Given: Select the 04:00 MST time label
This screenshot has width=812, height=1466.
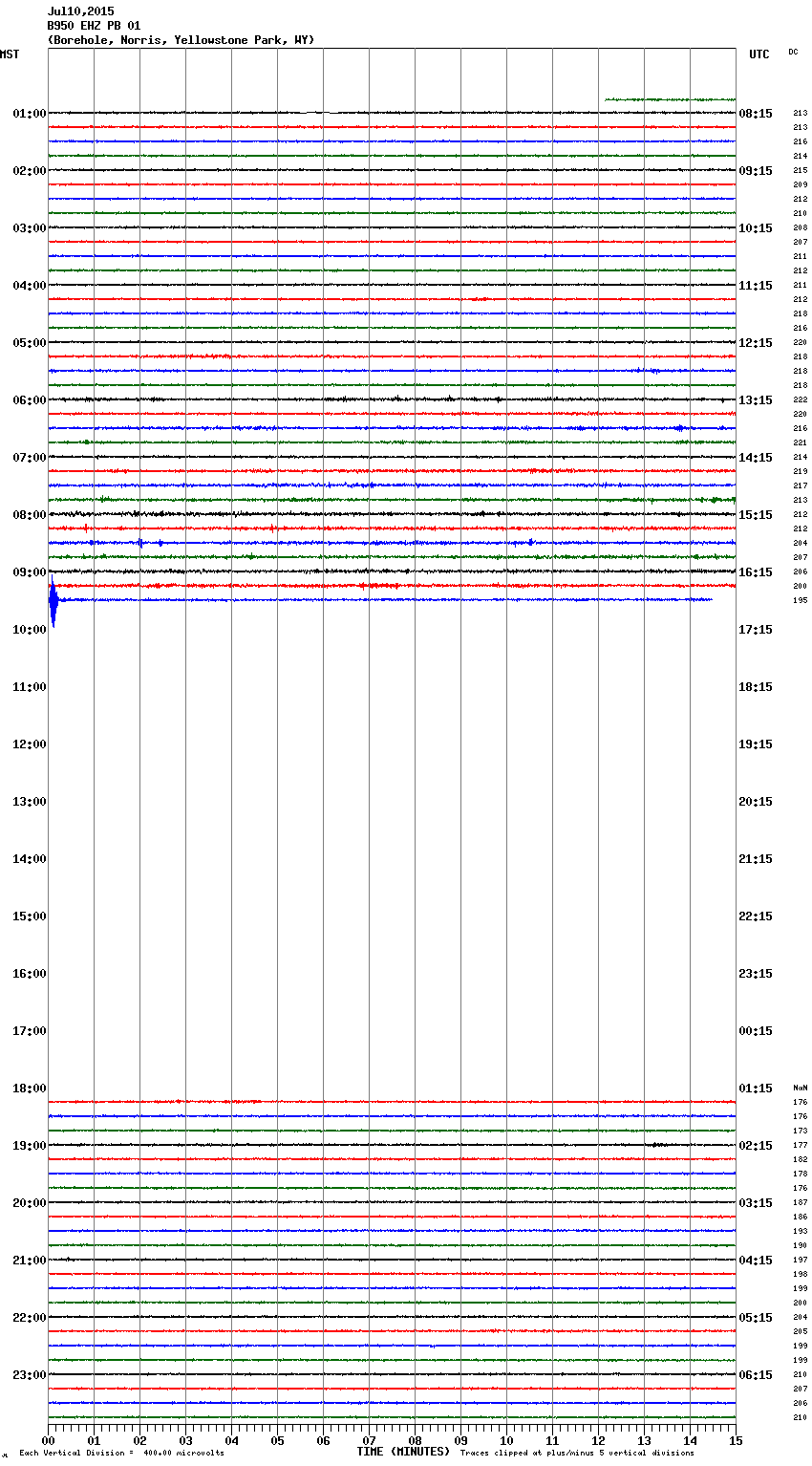Looking at the screenshot, I should click(30, 286).
